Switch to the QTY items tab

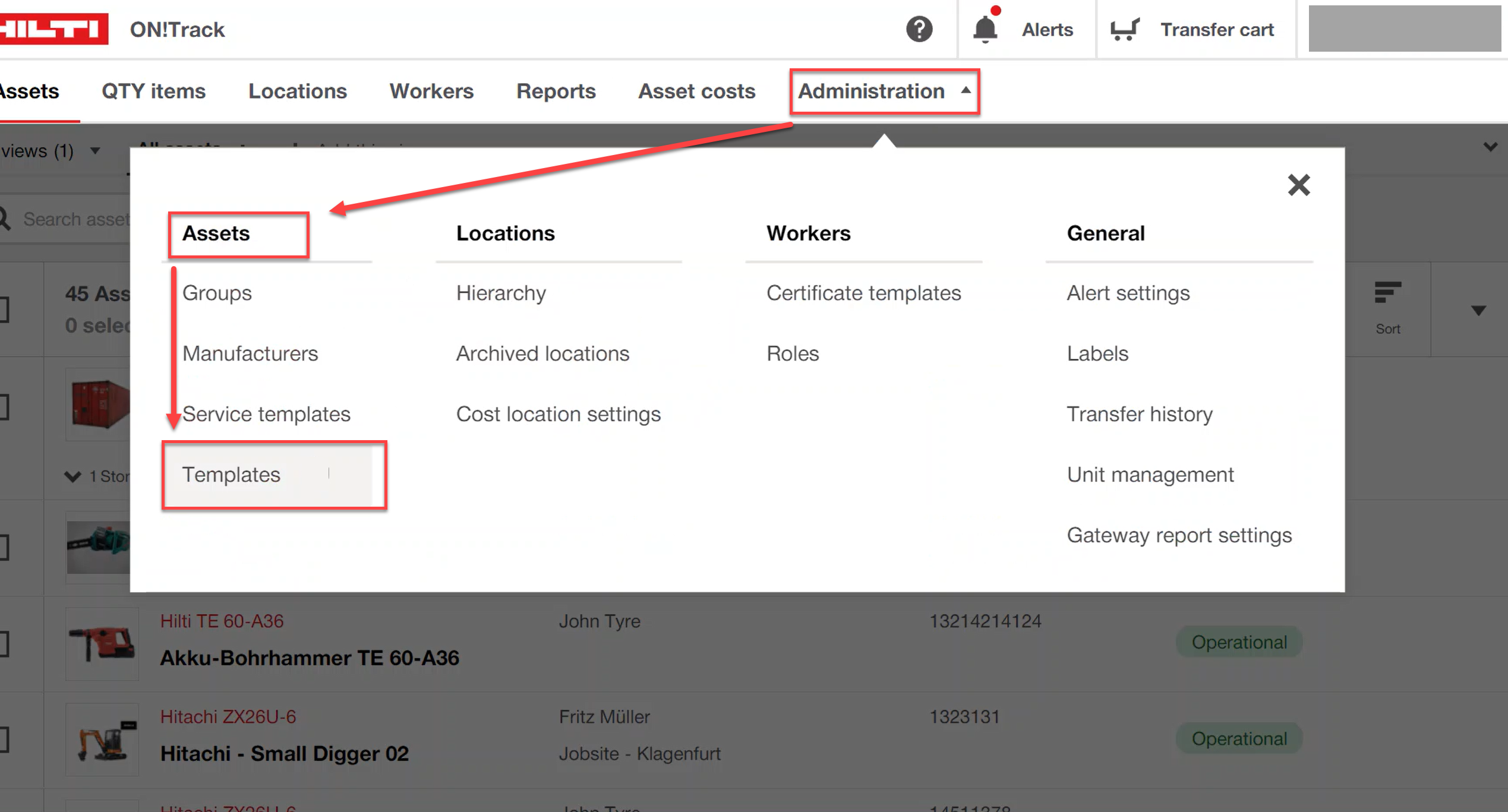(x=153, y=91)
